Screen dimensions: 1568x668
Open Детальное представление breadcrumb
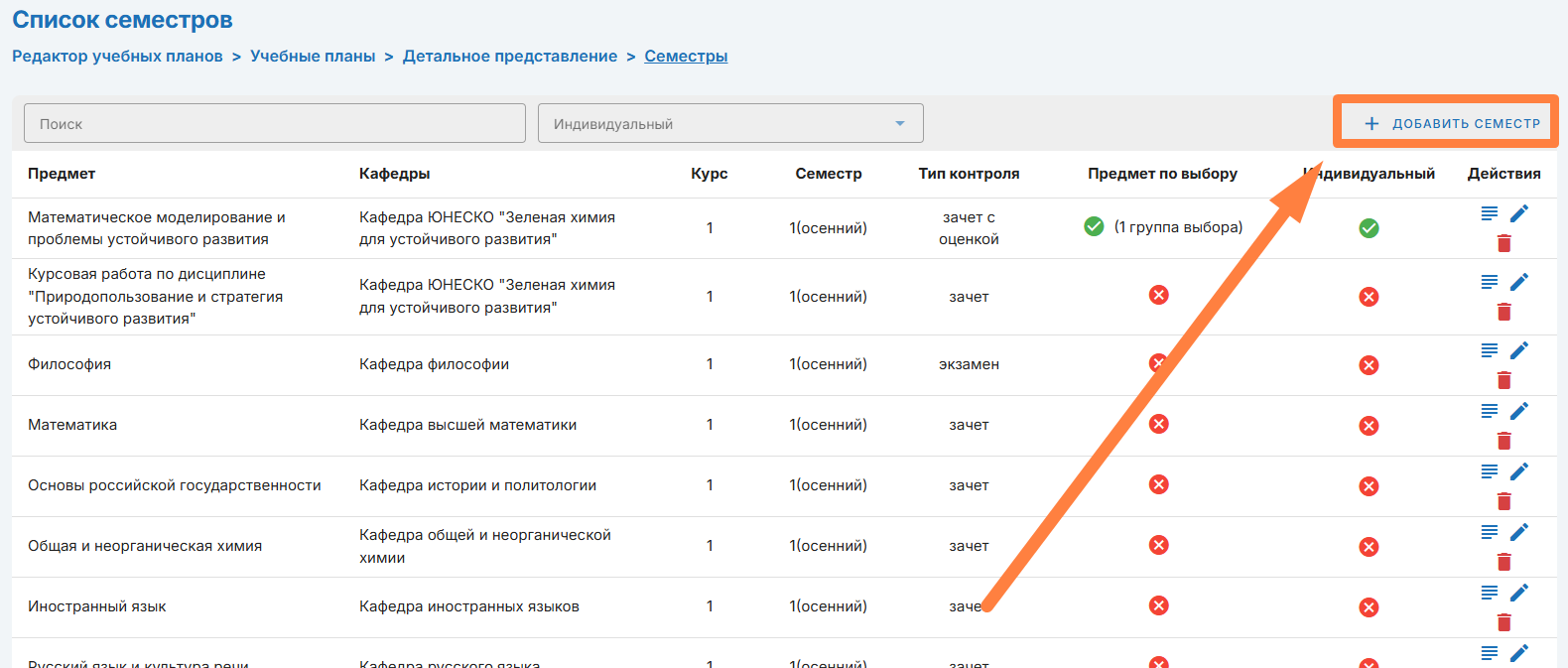click(x=509, y=57)
